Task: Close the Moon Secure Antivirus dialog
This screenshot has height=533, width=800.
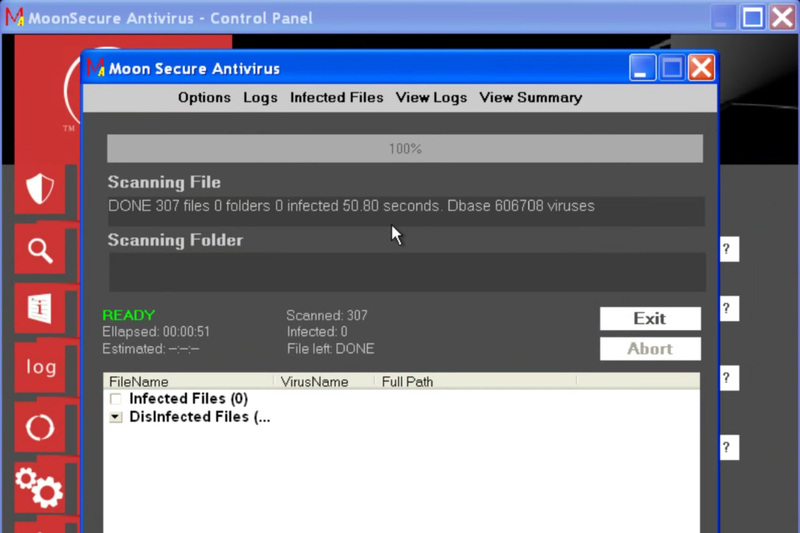Action: click(x=702, y=67)
